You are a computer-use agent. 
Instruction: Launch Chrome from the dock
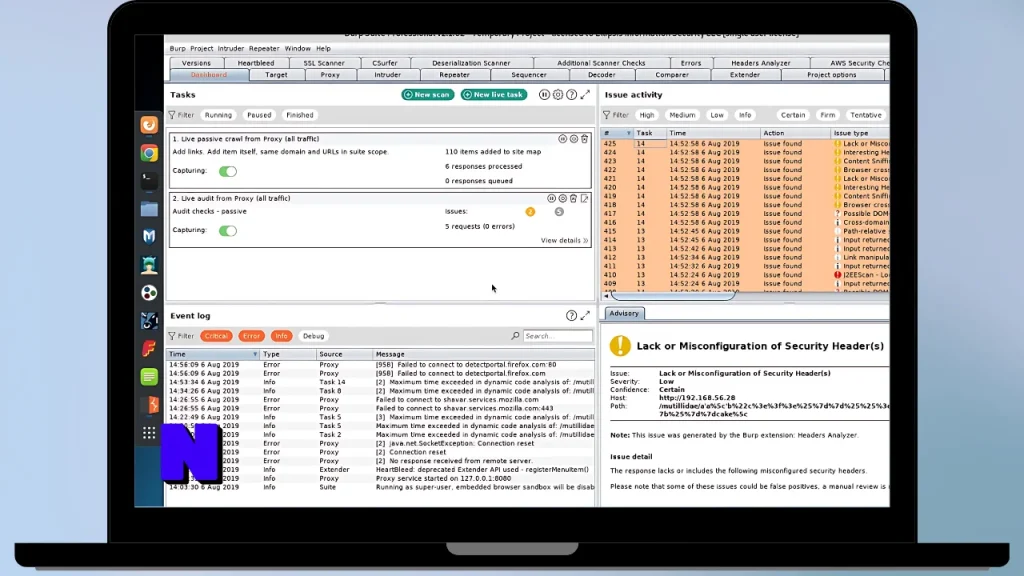tap(149, 153)
